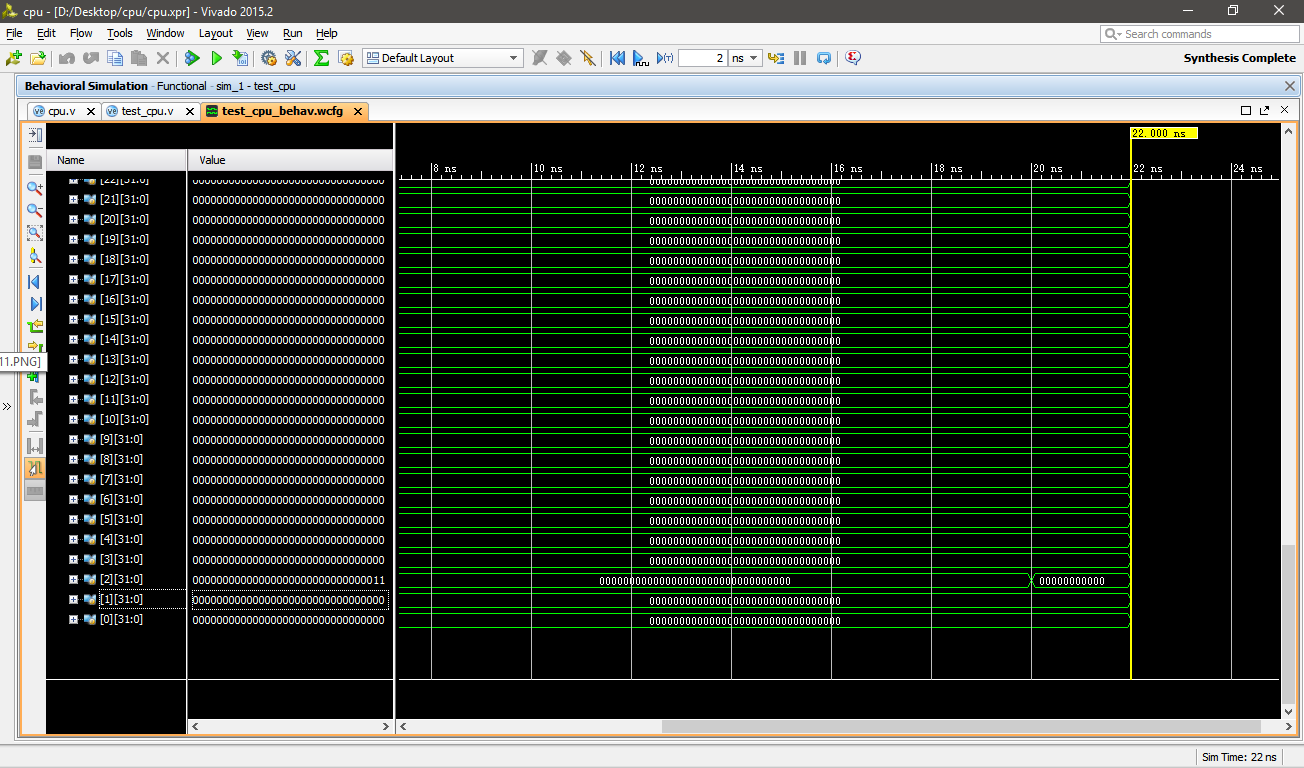Close the test_cpu_behav.wcfg tab
The height and width of the screenshot is (768, 1304).
(357, 111)
